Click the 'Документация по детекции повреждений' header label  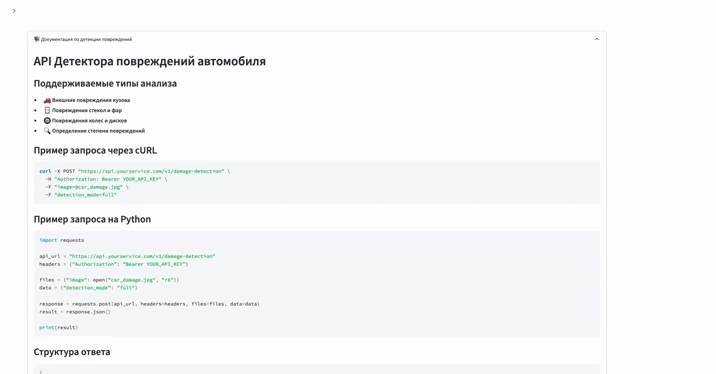[x=86, y=39]
